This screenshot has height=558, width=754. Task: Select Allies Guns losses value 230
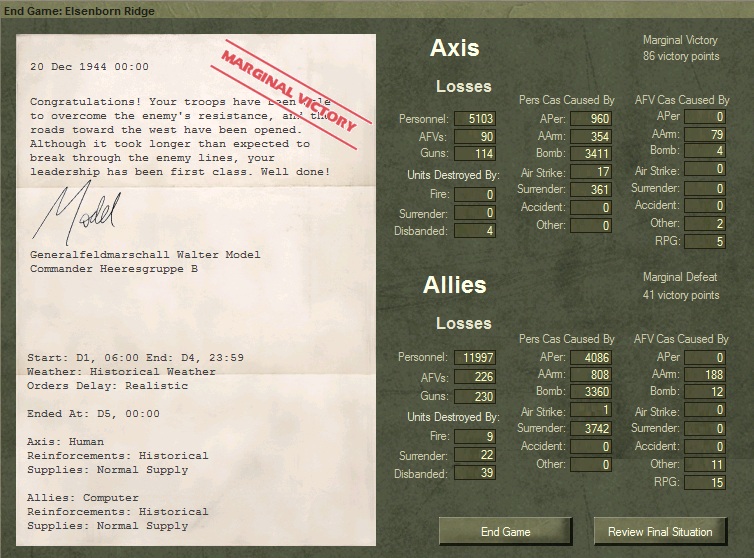[475, 396]
